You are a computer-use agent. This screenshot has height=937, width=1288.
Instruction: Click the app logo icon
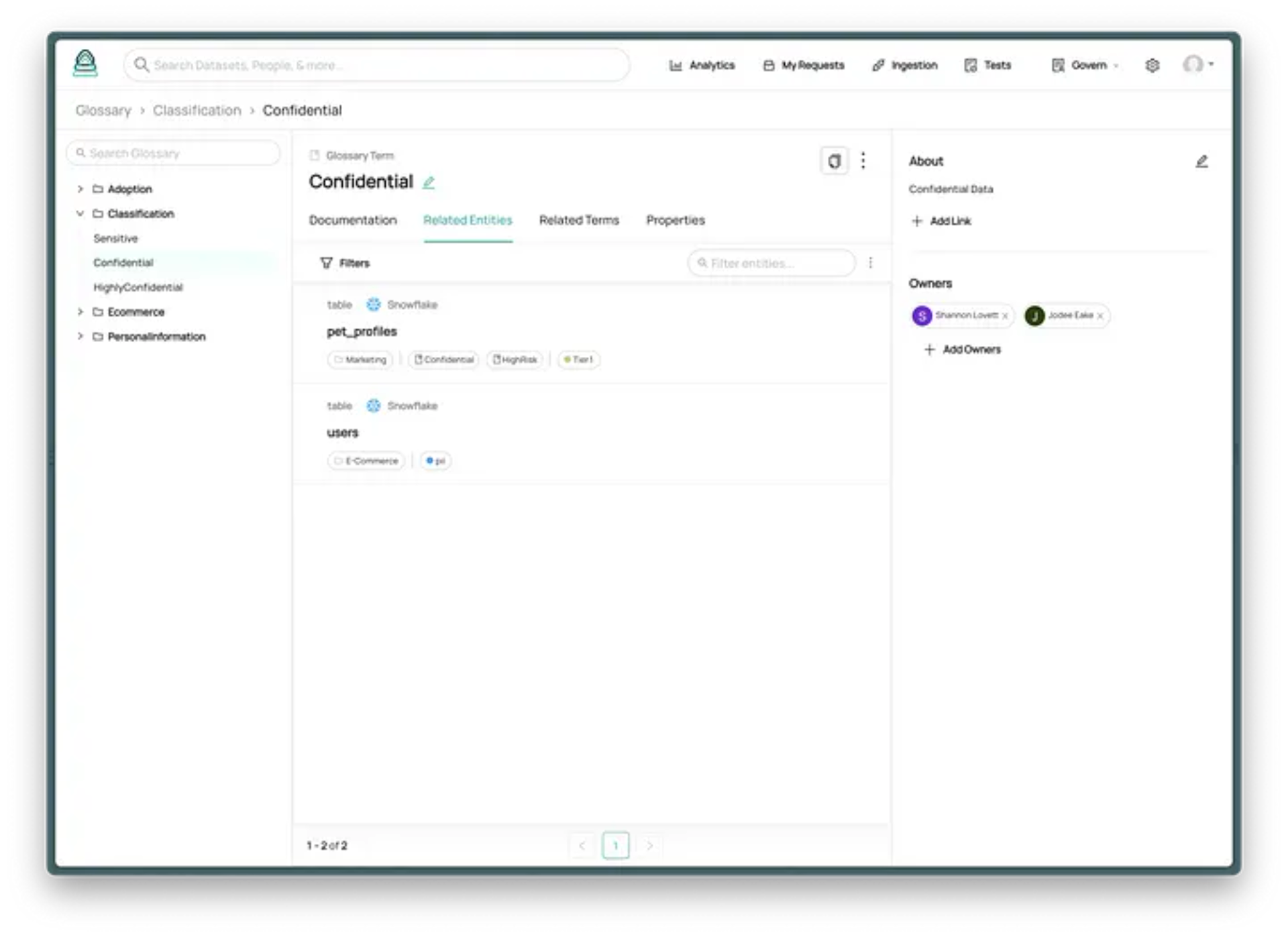[85, 64]
